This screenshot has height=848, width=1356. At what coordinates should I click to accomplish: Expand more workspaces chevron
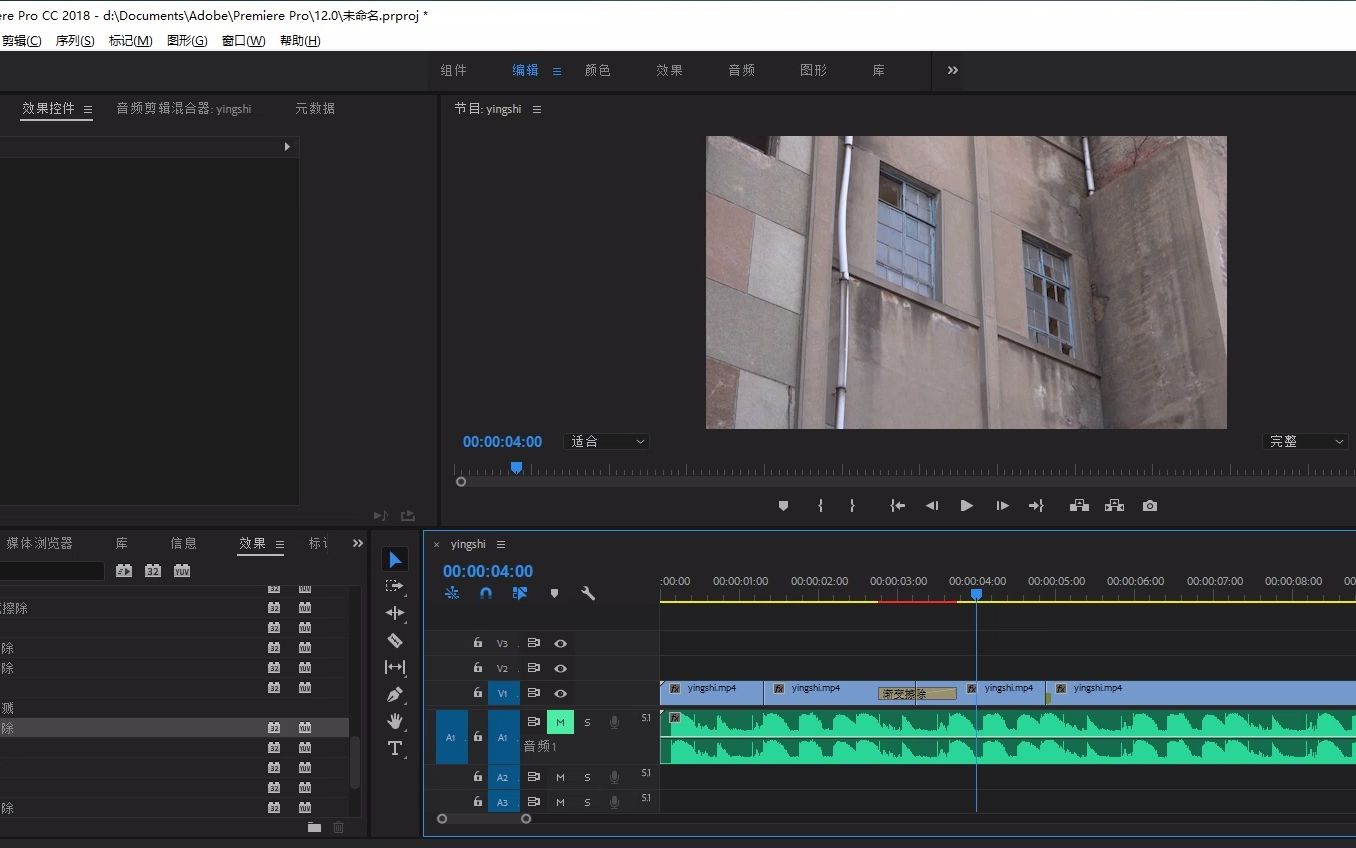953,70
